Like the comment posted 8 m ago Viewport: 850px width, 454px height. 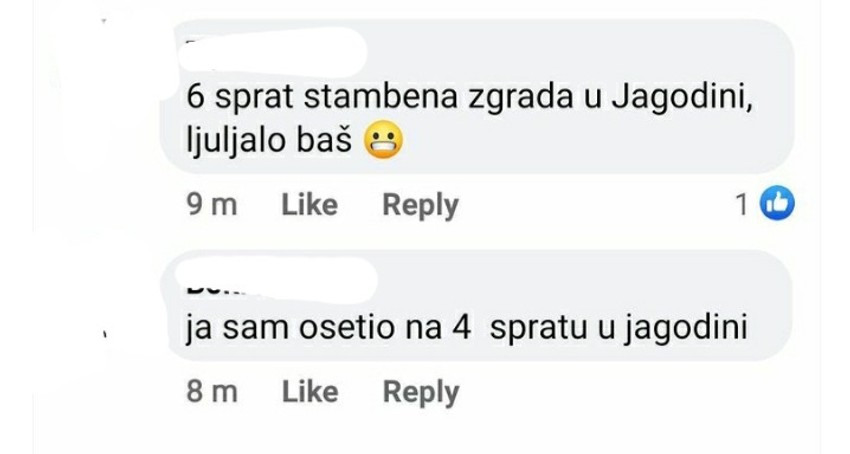point(310,392)
